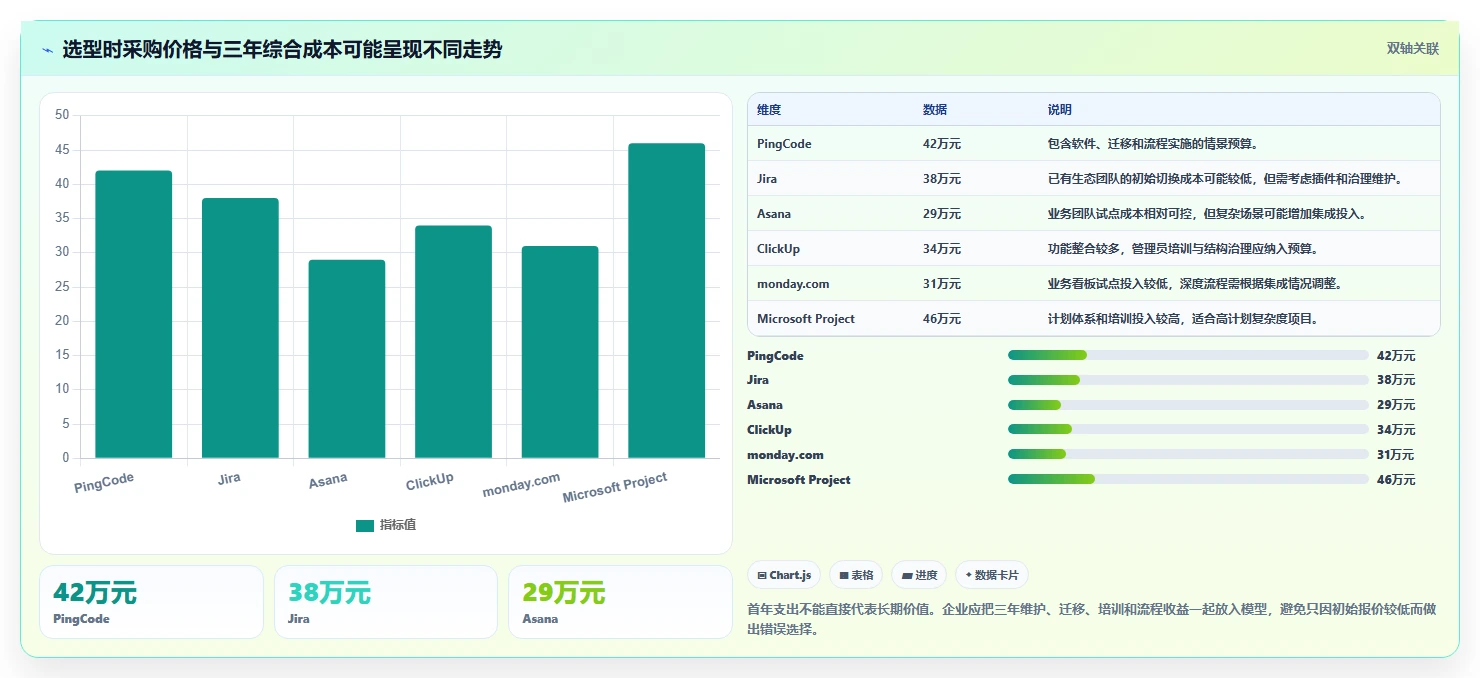Click the Asana bar in the chart
The height and width of the screenshot is (678, 1480).
point(347,359)
